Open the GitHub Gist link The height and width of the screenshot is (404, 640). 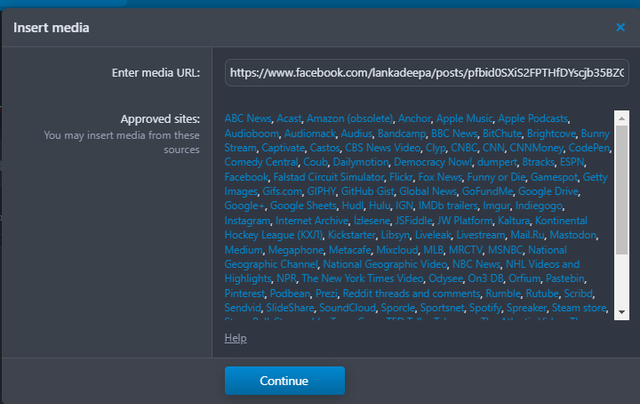[367, 191]
